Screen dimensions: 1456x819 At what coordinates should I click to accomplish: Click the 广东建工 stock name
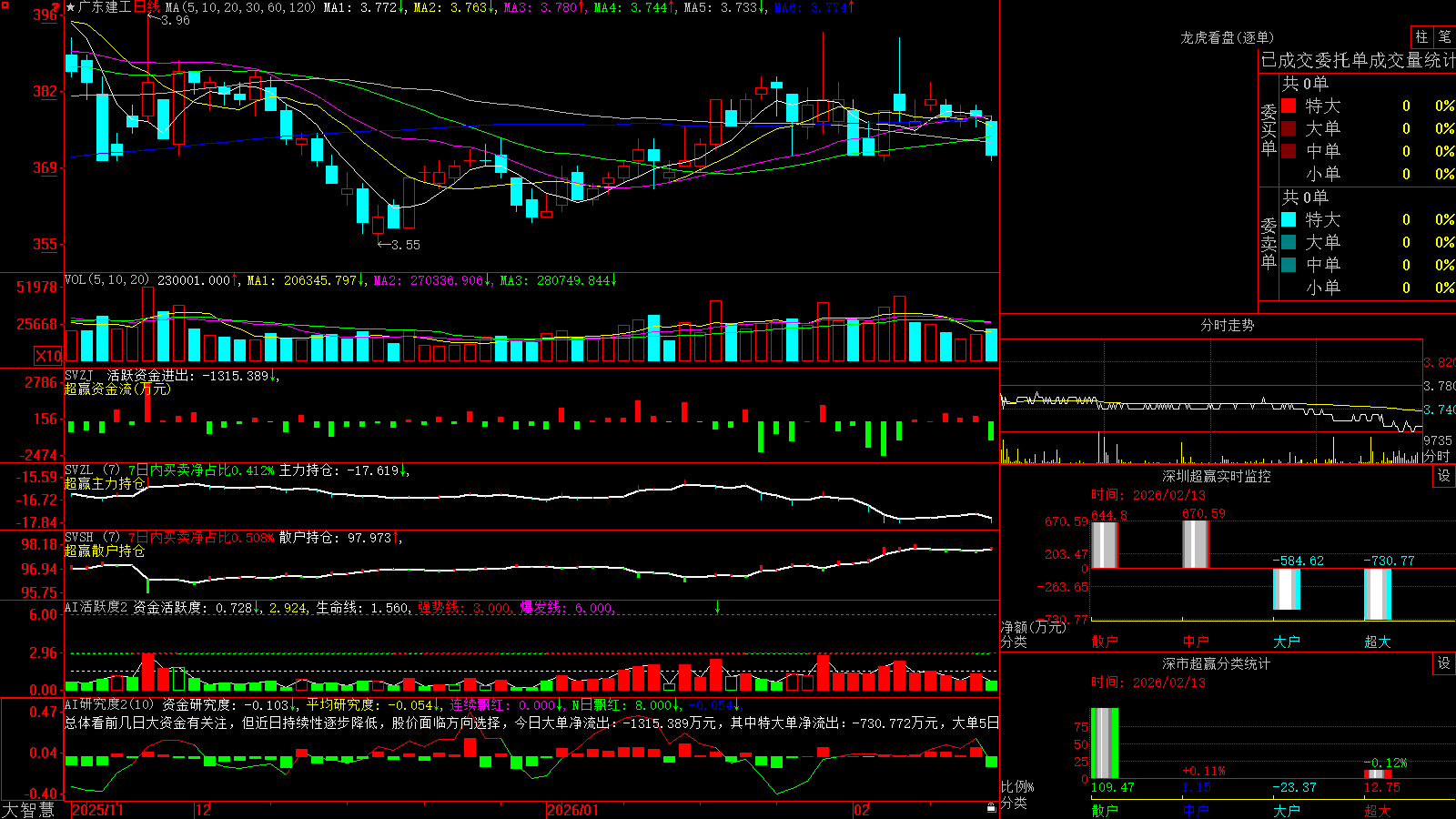105,7
